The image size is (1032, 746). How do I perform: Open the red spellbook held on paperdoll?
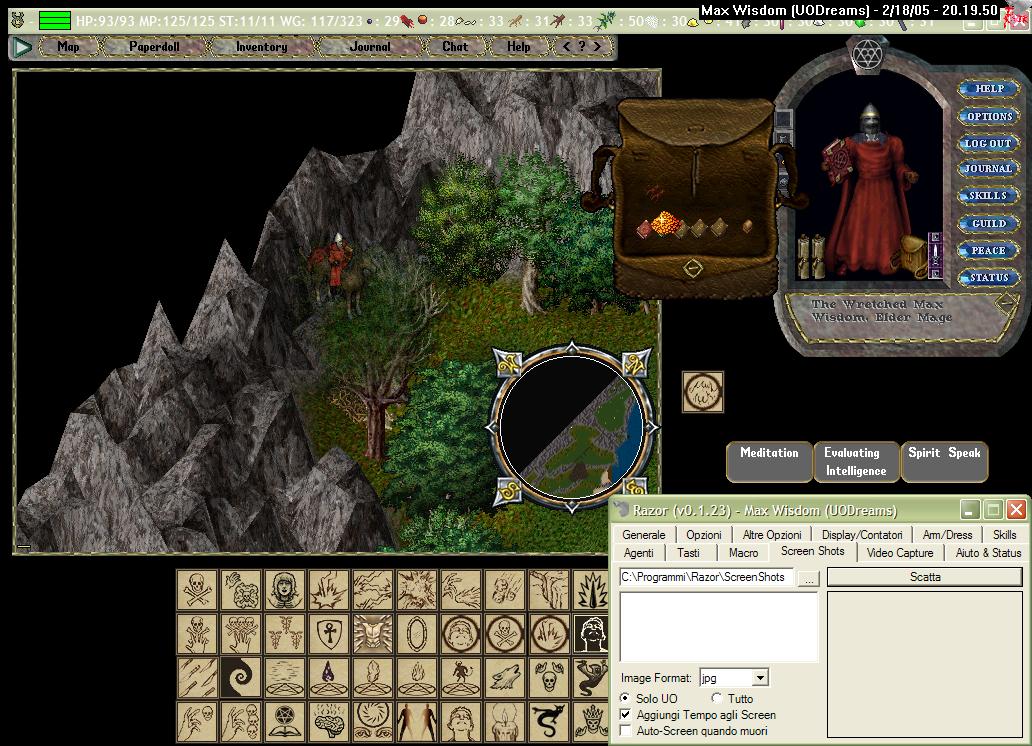[837, 161]
